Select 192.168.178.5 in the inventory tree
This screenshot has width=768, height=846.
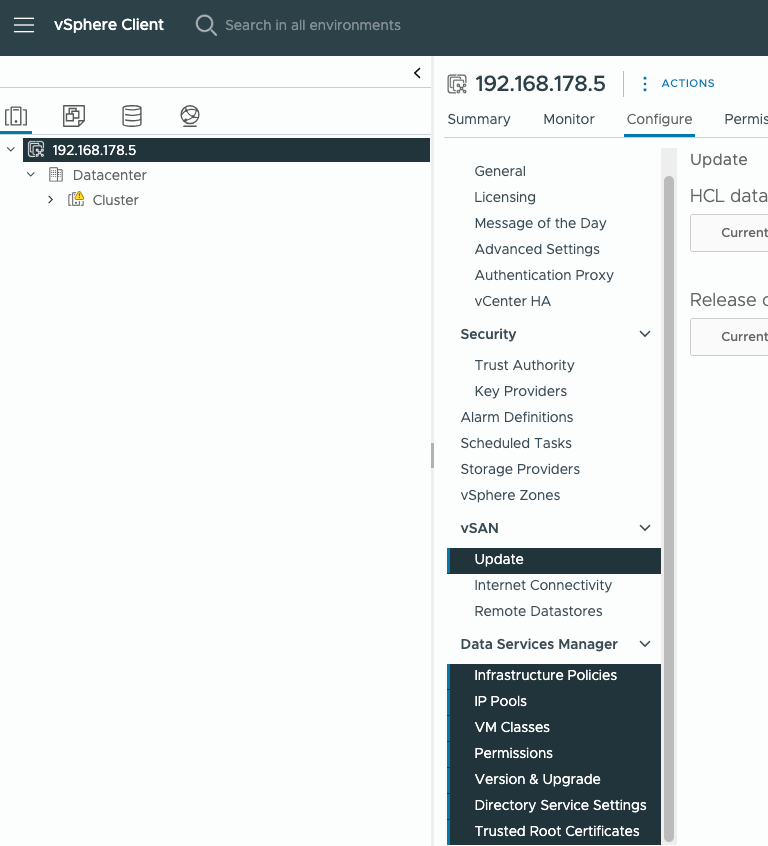227,150
